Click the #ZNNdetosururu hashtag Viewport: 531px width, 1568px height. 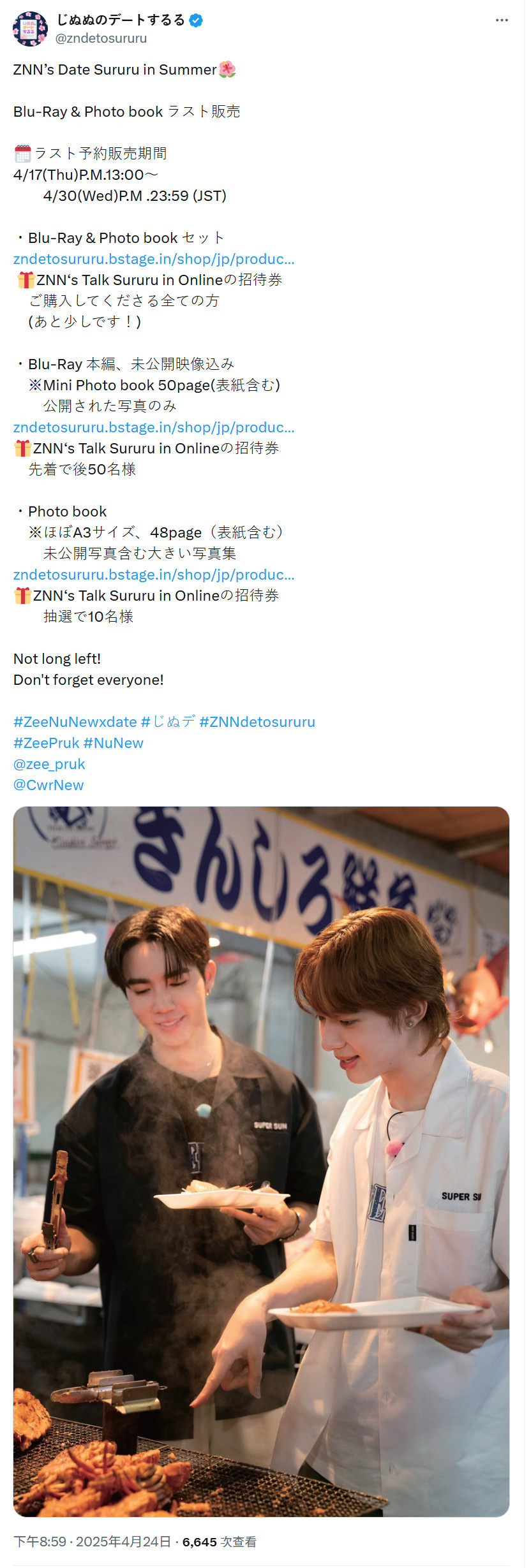[x=257, y=722]
